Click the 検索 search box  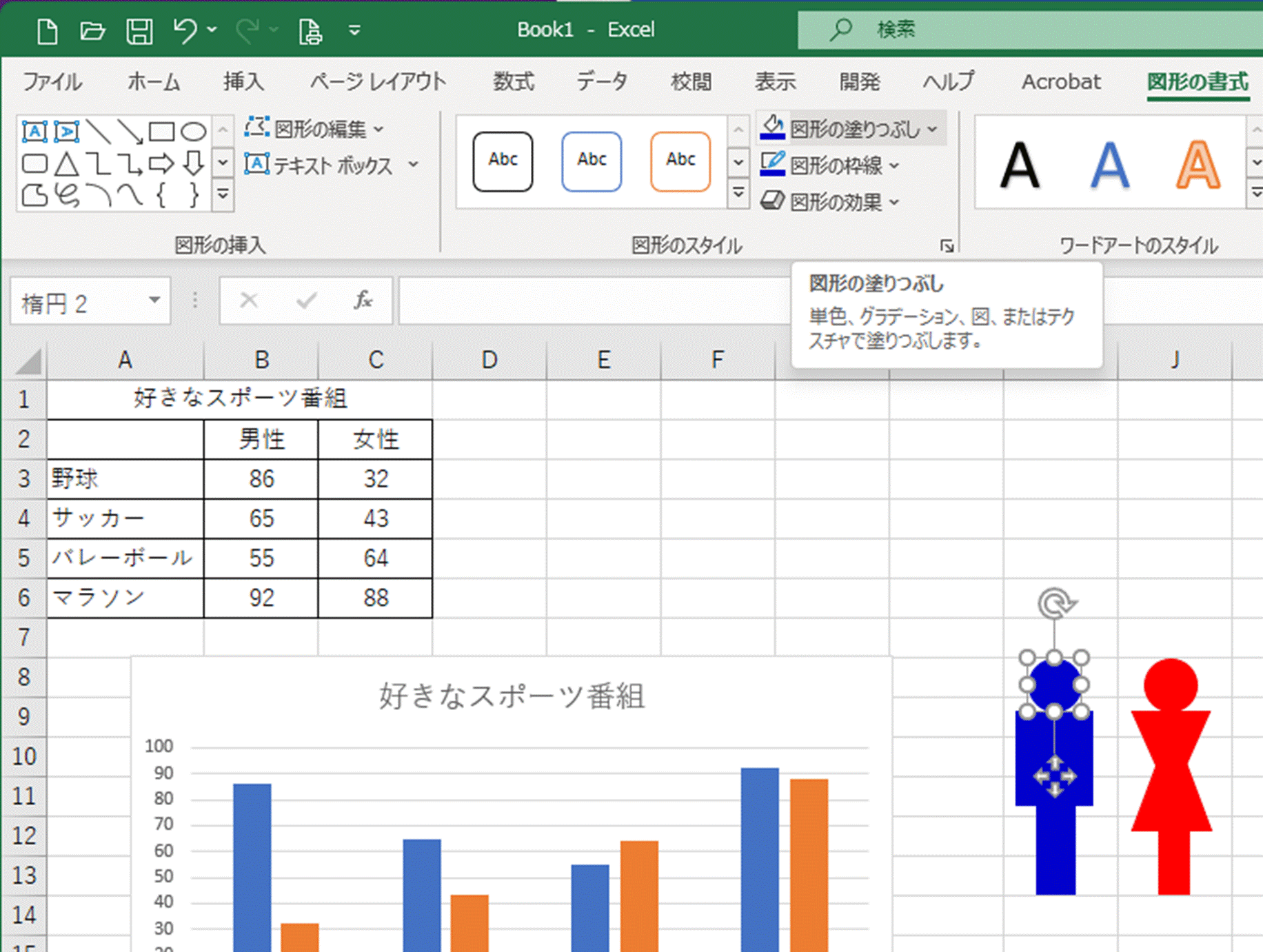(x=1030, y=30)
